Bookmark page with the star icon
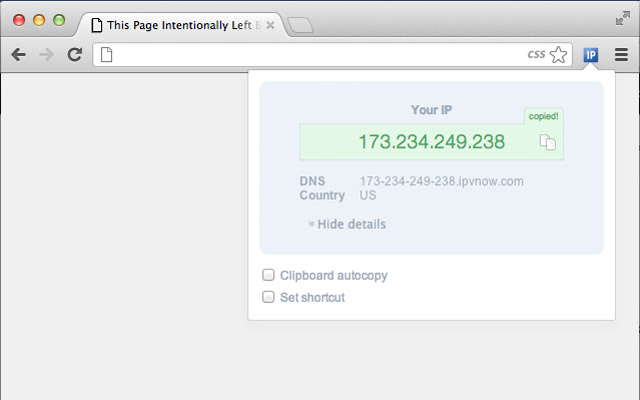This screenshot has width=640, height=400. click(558, 54)
